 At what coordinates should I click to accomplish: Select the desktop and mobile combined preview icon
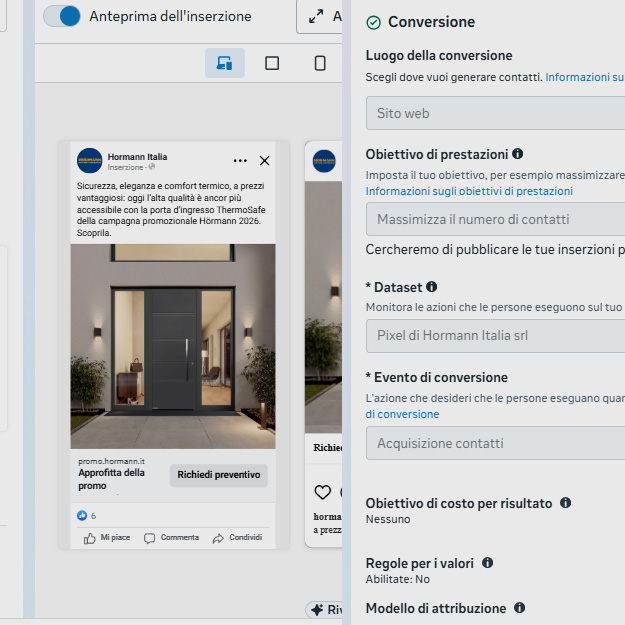click(x=225, y=63)
